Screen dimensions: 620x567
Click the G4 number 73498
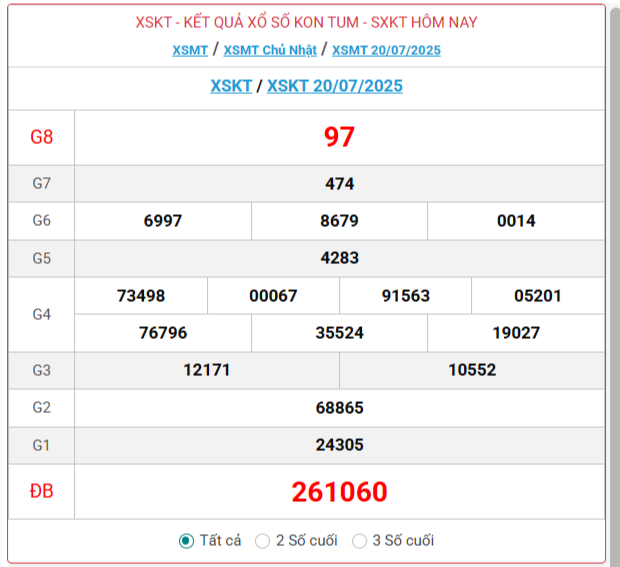click(141, 296)
